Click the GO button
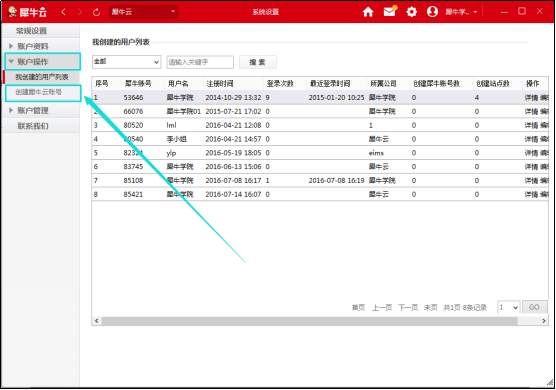 [x=534, y=307]
